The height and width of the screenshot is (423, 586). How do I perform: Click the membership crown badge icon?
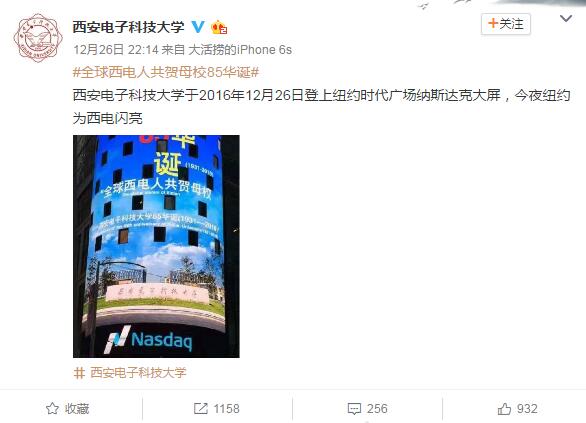pos(219,27)
